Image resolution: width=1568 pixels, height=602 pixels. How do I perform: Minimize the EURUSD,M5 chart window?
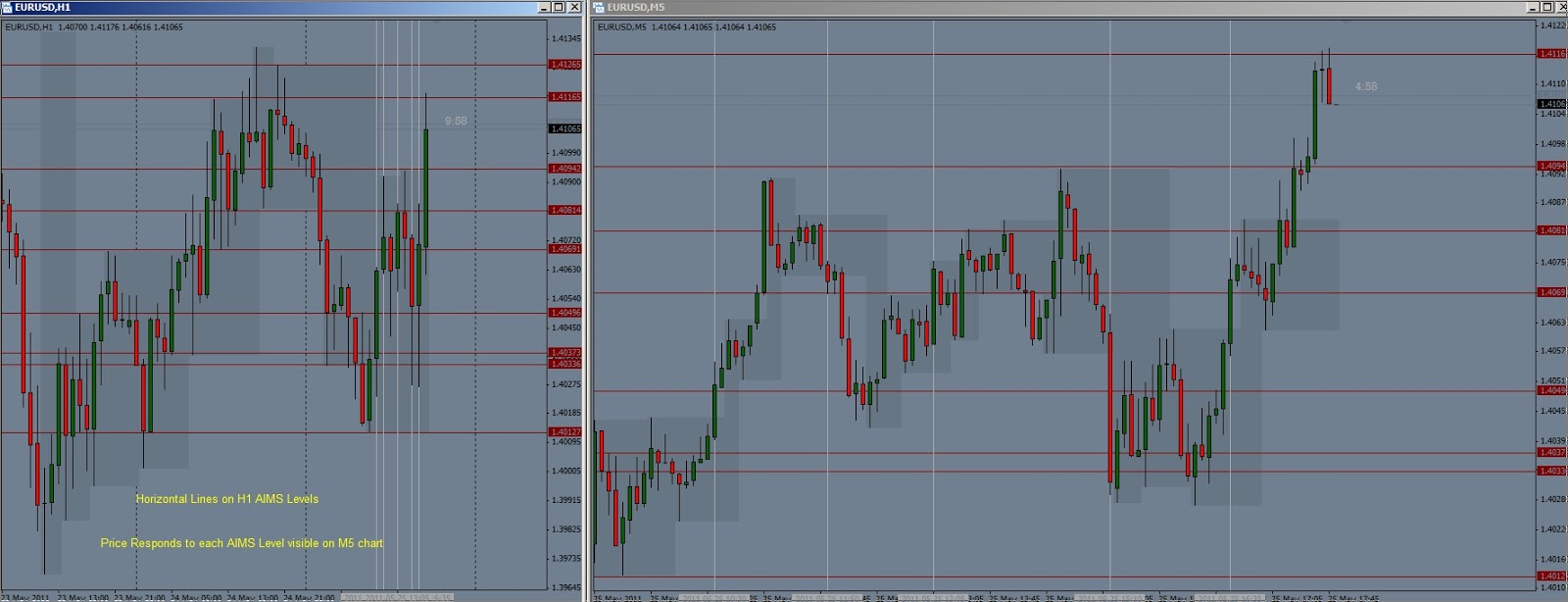[x=1534, y=7]
